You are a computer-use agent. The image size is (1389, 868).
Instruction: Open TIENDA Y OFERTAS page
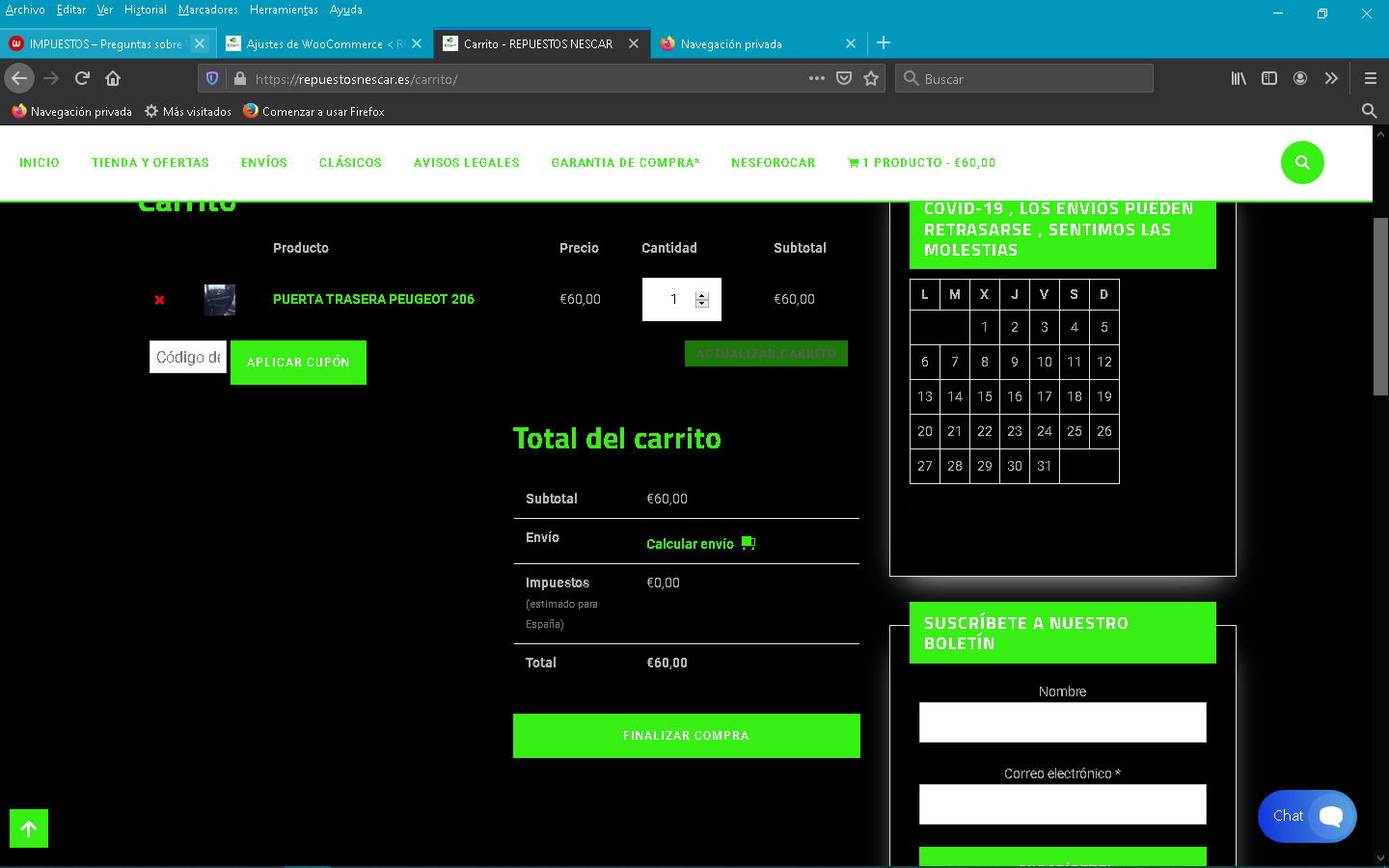[x=150, y=163]
